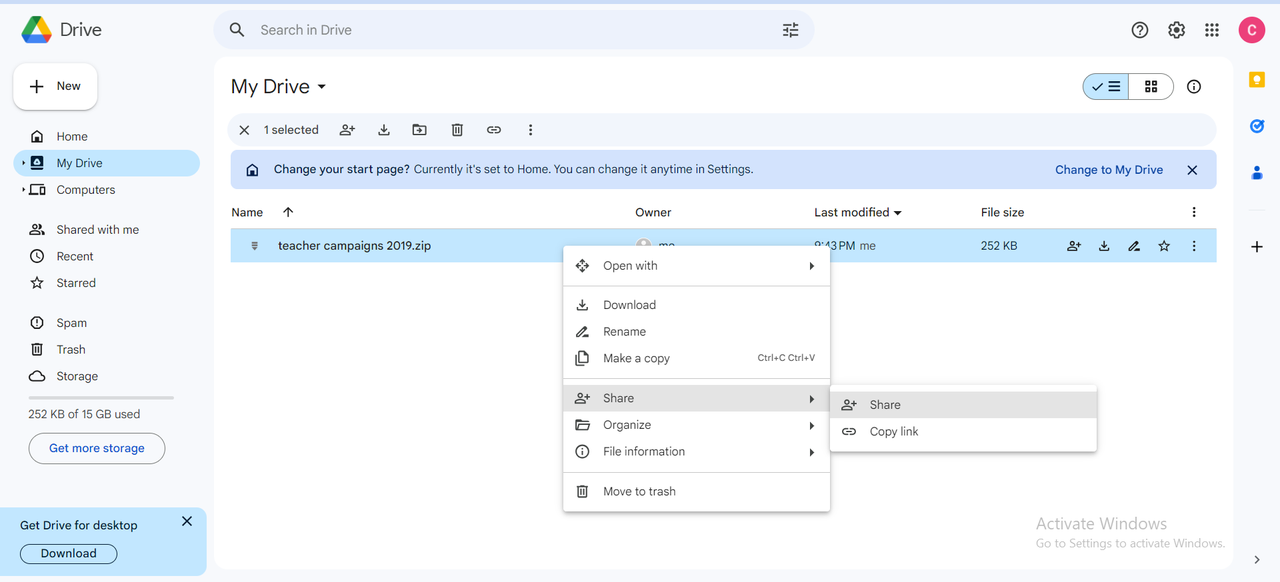Open more actions in selection toolbar
Screen dimensions: 1280x582
(530, 130)
